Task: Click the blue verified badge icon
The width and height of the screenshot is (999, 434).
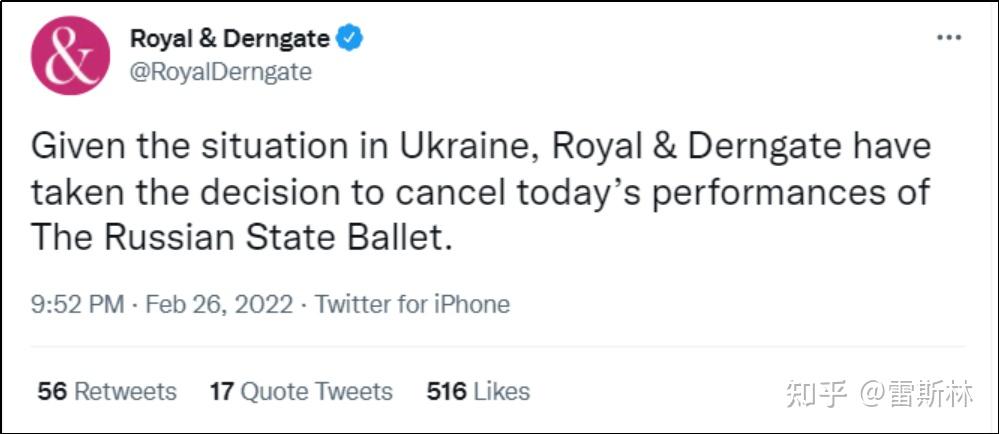Action: tap(349, 39)
